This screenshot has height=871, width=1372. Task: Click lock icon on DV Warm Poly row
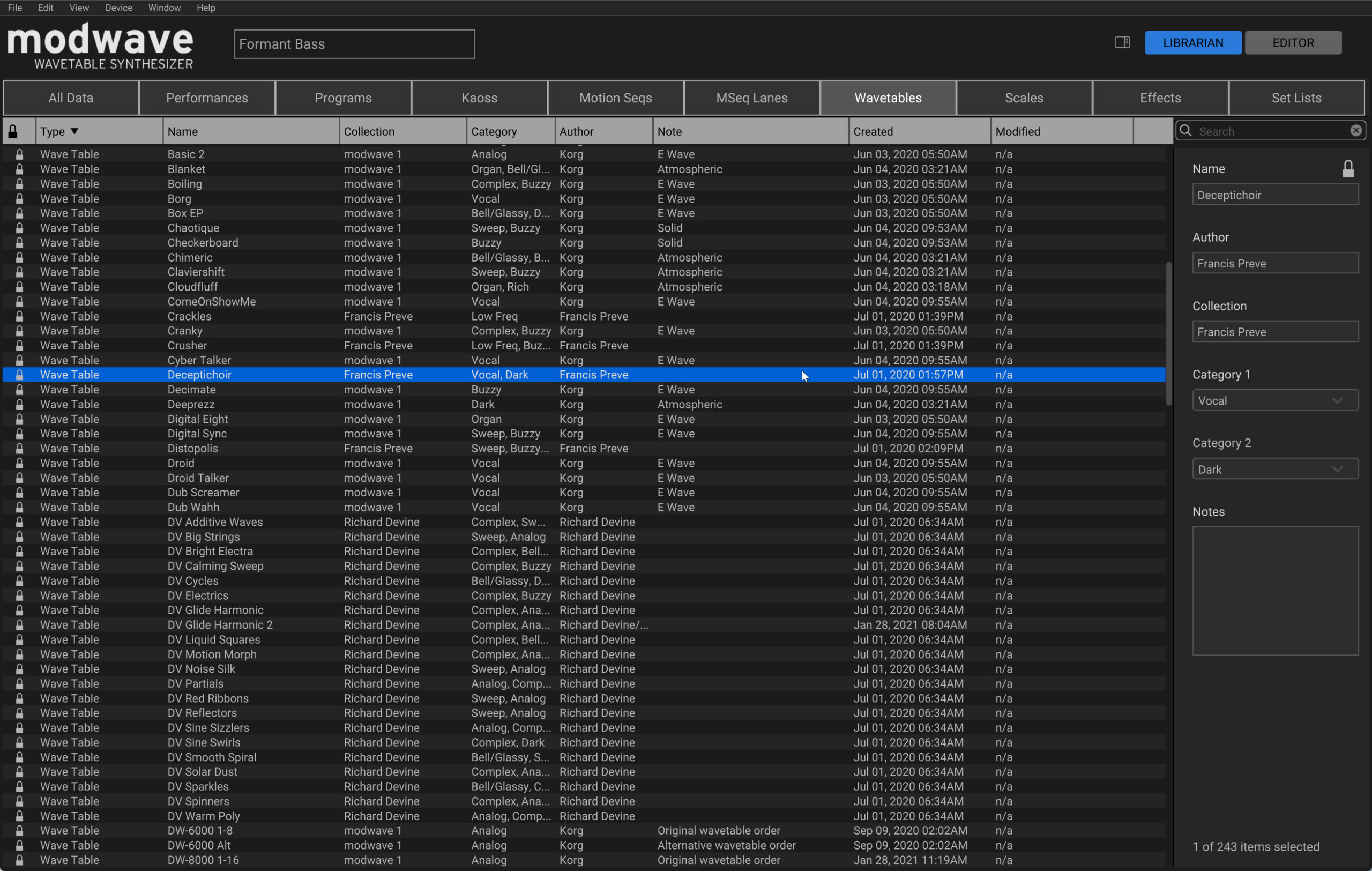click(19, 816)
